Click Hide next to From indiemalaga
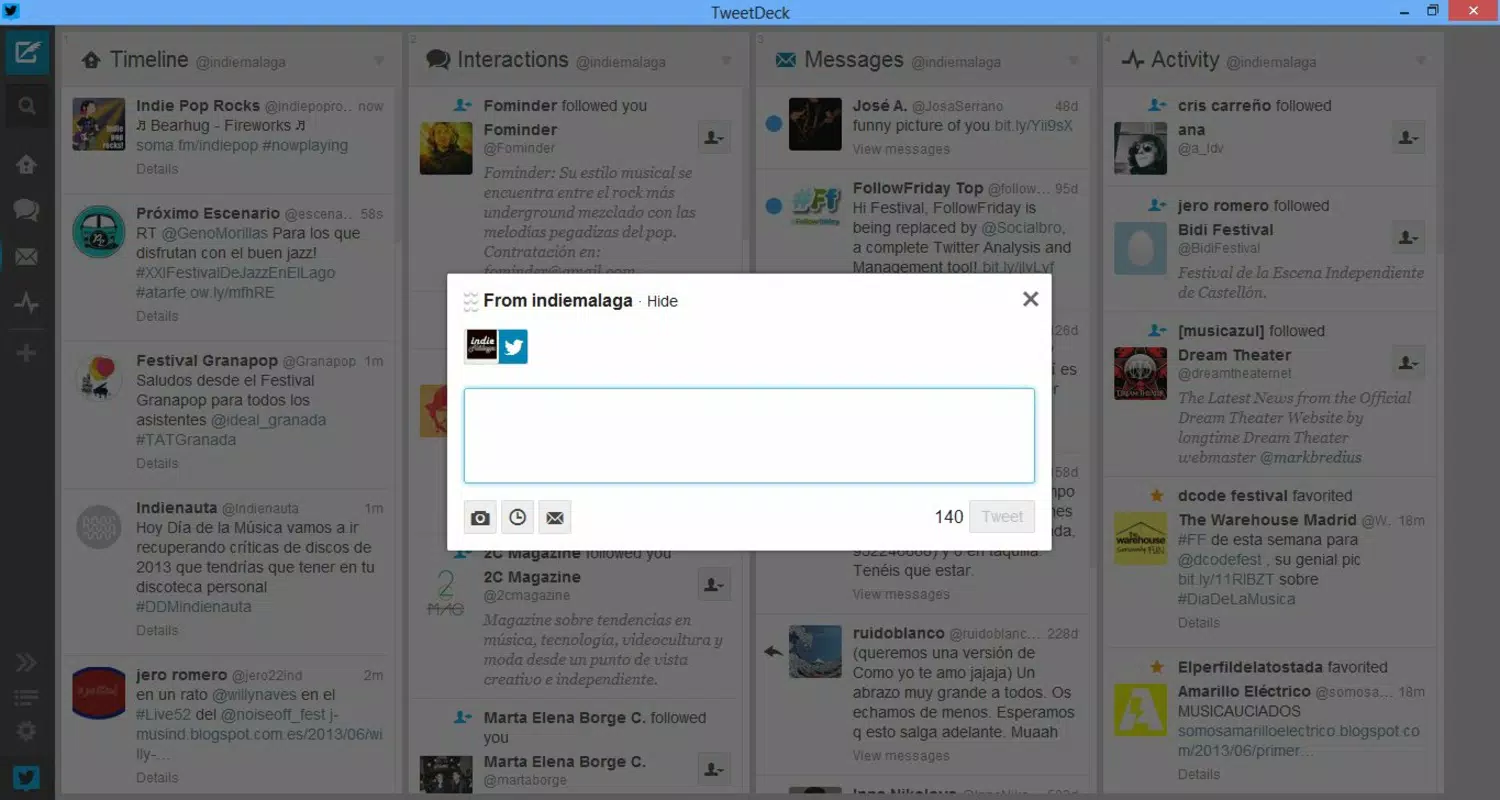 662,301
